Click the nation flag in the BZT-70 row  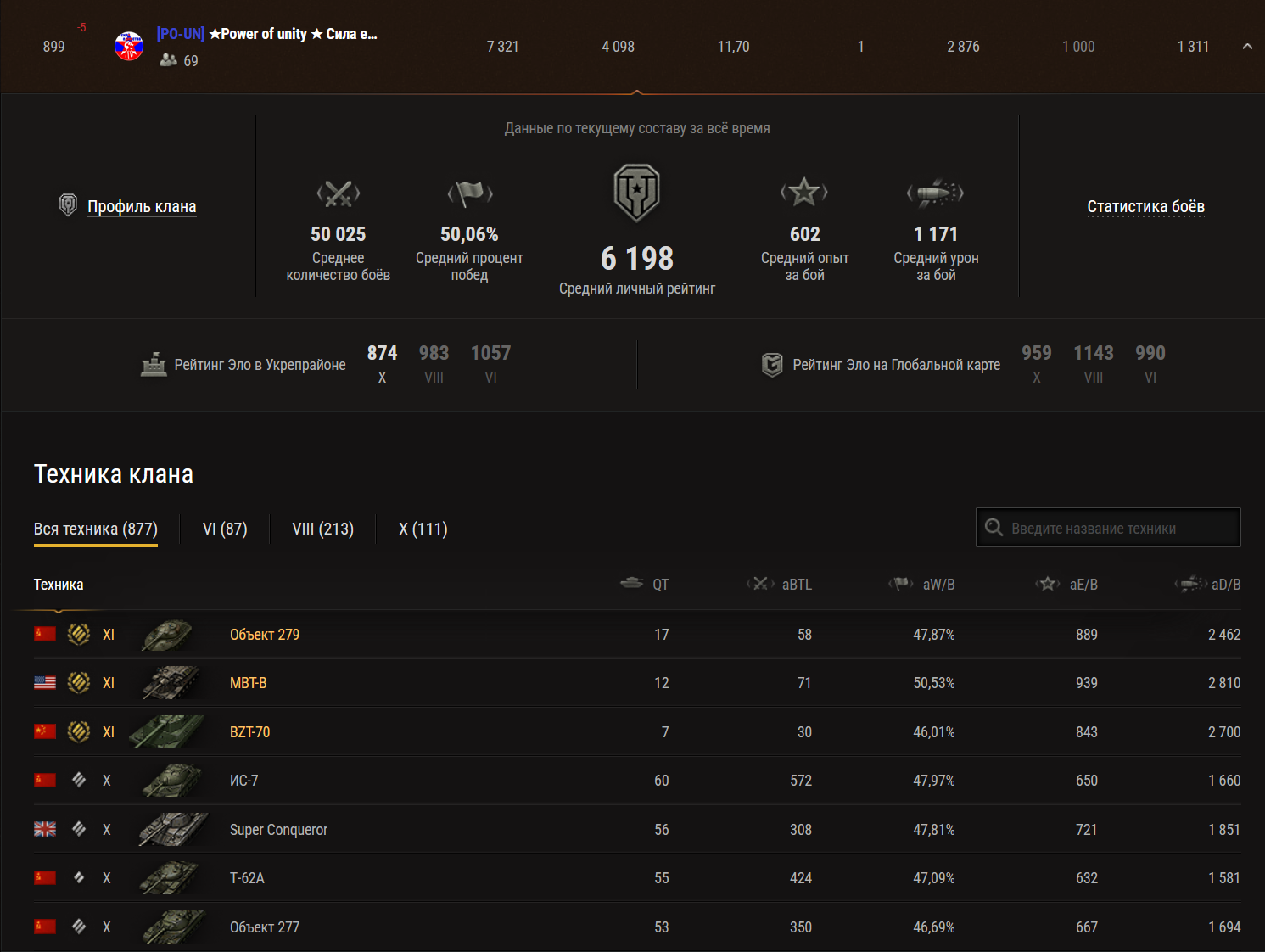pyautogui.click(x=45, y=731)
